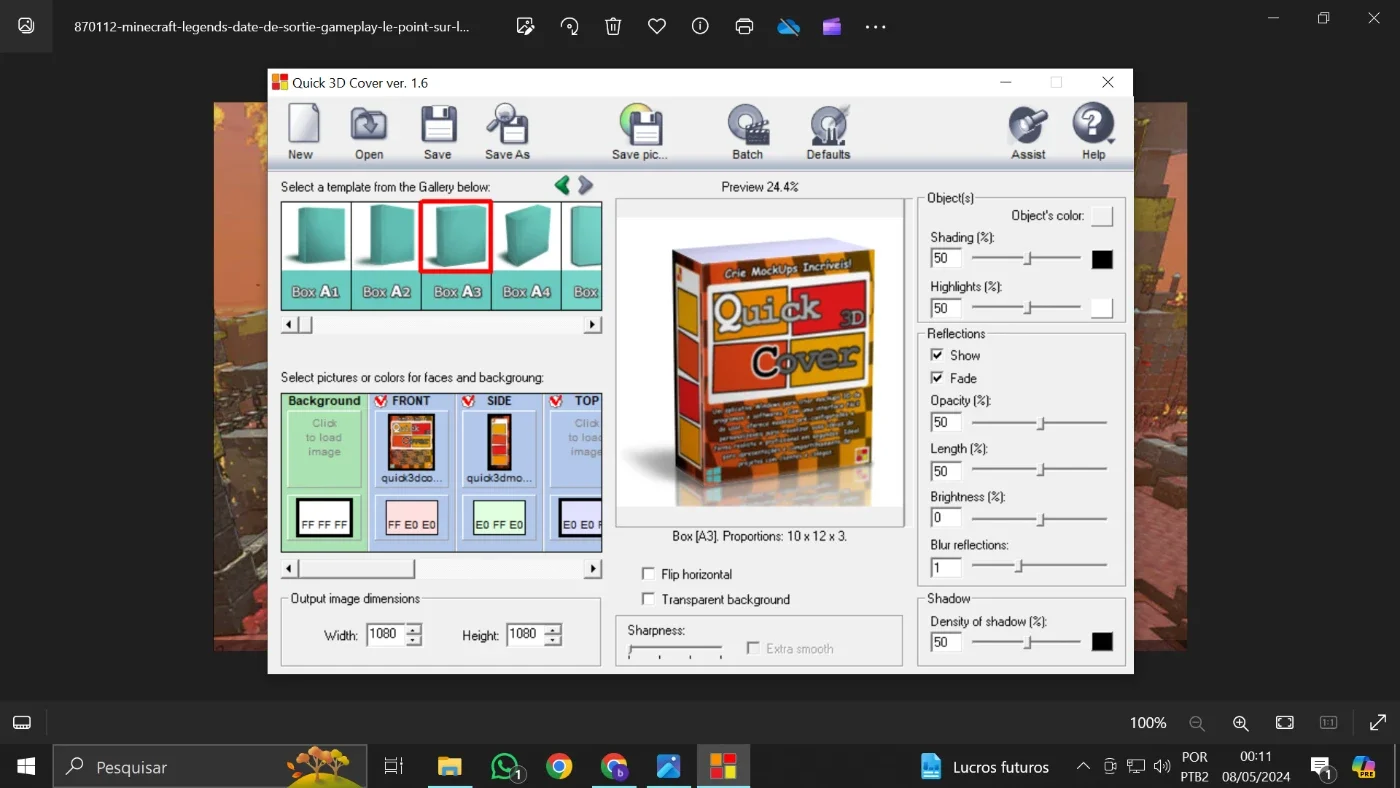Click template gallery scroll left arrow

[289, 324]
